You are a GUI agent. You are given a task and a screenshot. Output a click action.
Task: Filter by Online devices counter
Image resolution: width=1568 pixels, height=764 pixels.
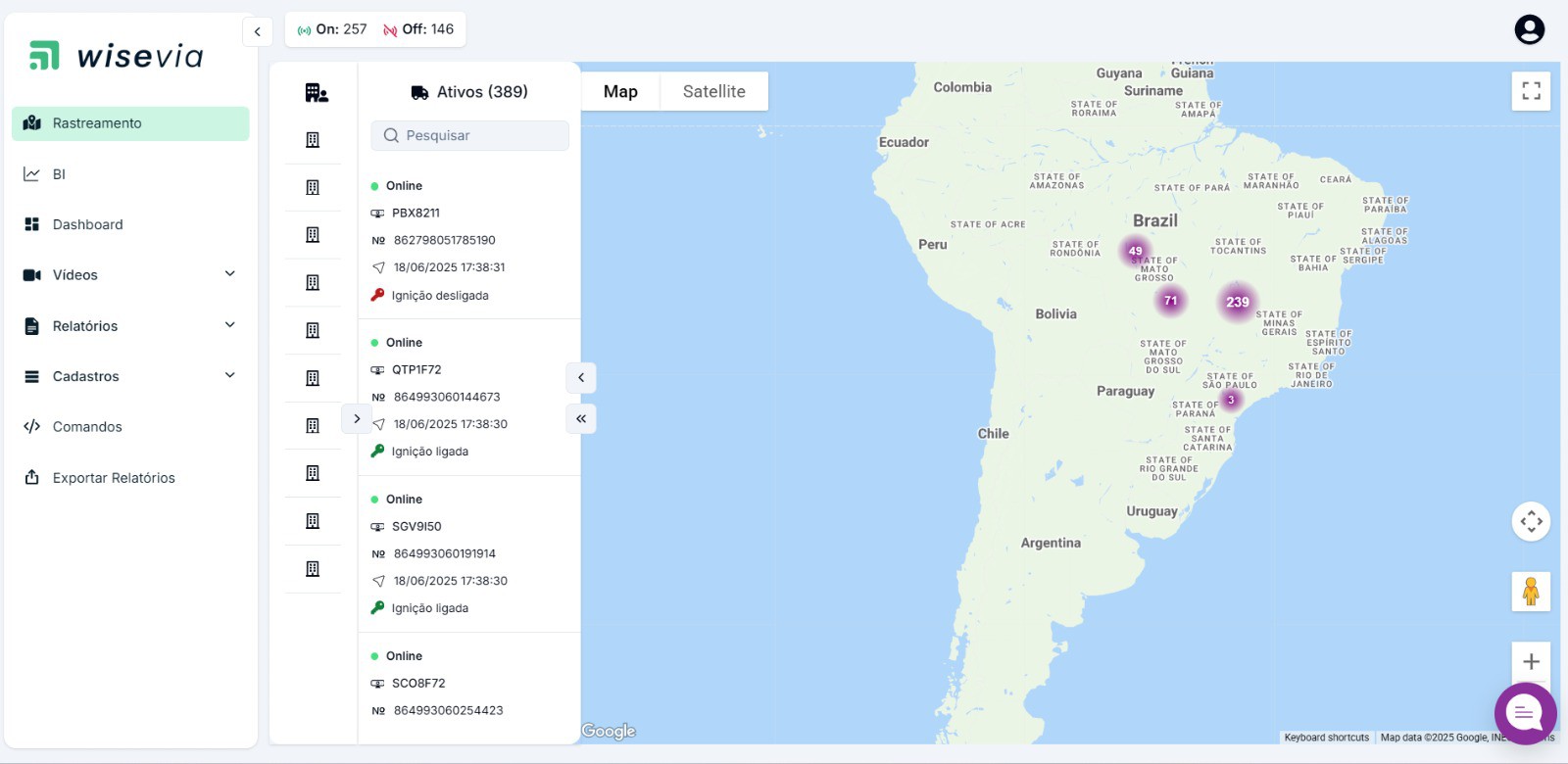(x=332, y=29)
